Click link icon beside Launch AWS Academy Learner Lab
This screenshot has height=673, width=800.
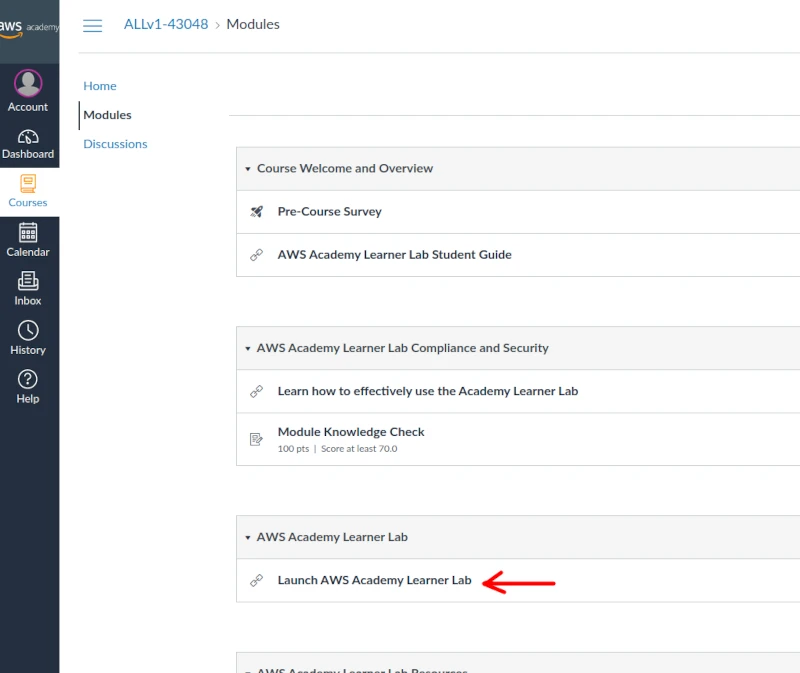pyautogui.click(x=257, y=580)
